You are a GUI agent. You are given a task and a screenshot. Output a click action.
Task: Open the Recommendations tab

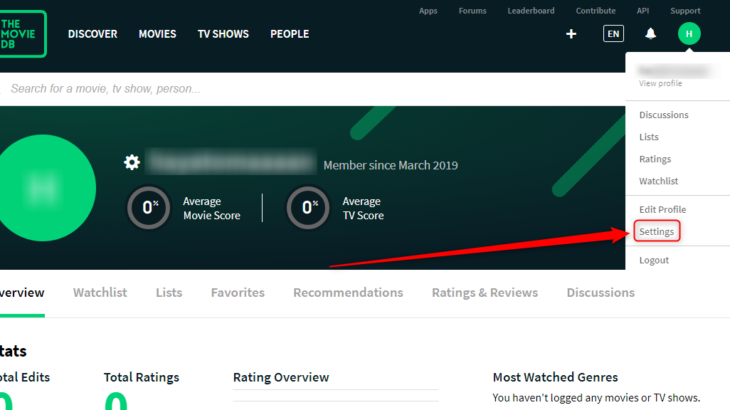348,293
